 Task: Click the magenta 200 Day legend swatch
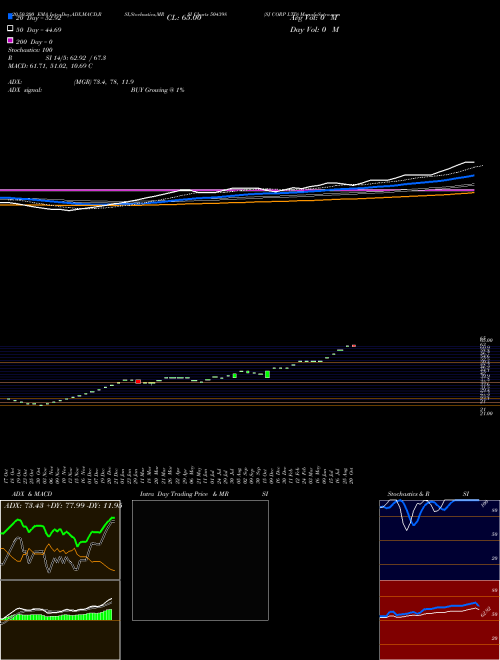(x=10, y=40)
